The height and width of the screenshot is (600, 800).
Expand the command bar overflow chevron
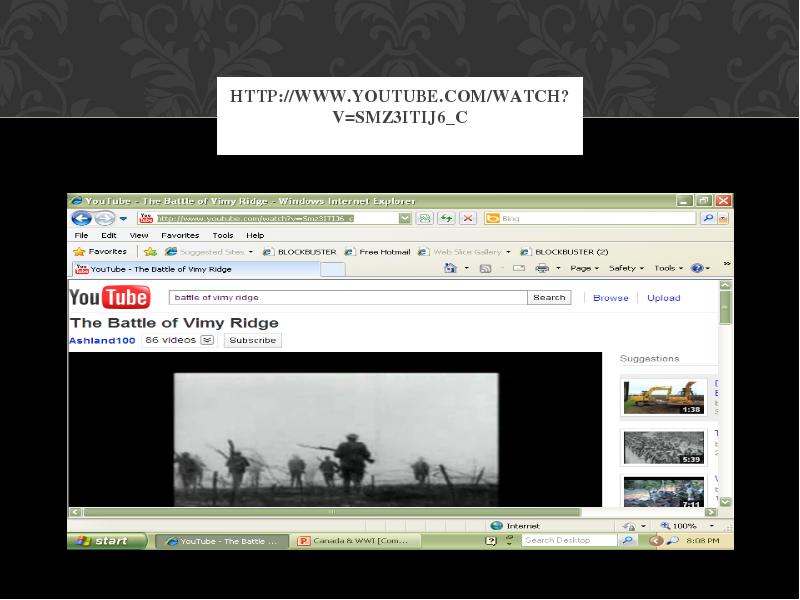coord(727,264)
